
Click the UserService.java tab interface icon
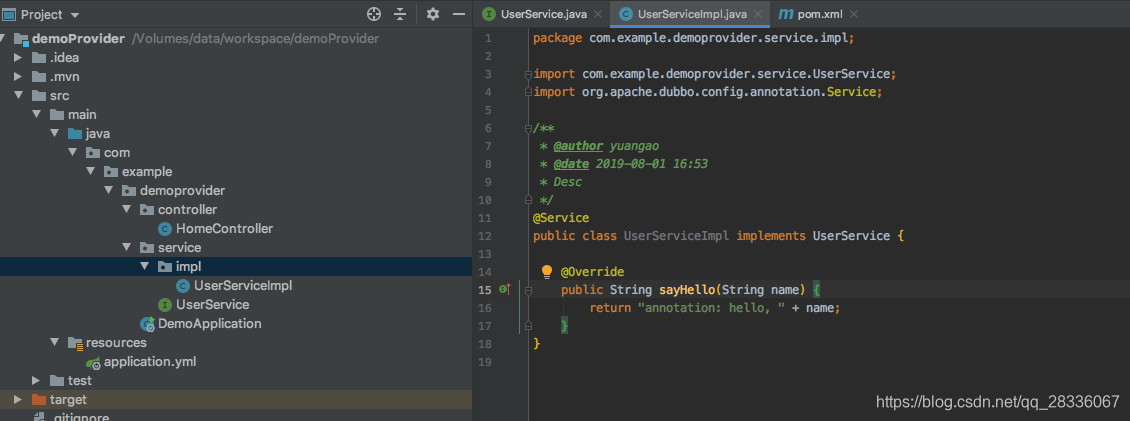pyautogui.click(x=489, y=14)
